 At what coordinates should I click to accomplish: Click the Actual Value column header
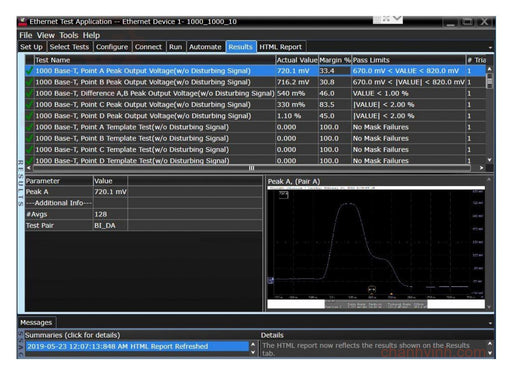pyautogui.click(x=297, y=60)
